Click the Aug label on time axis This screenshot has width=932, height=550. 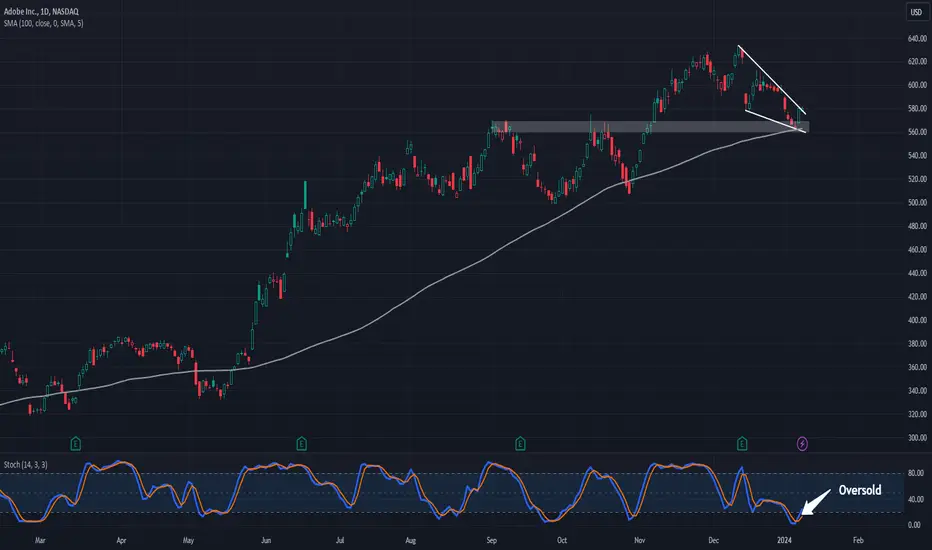410,540
